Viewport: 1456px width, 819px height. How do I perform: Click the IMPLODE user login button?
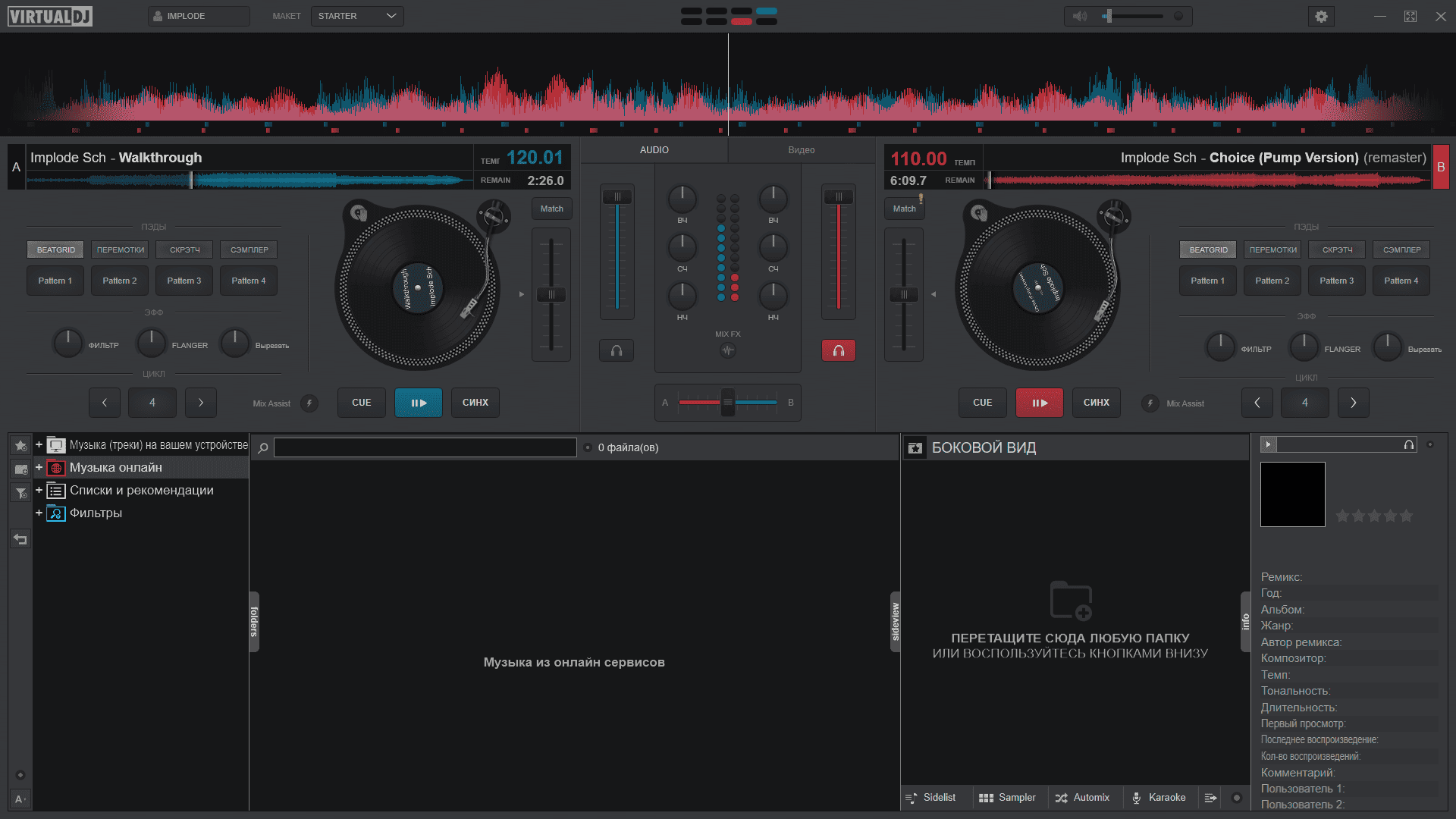[199, 16]
